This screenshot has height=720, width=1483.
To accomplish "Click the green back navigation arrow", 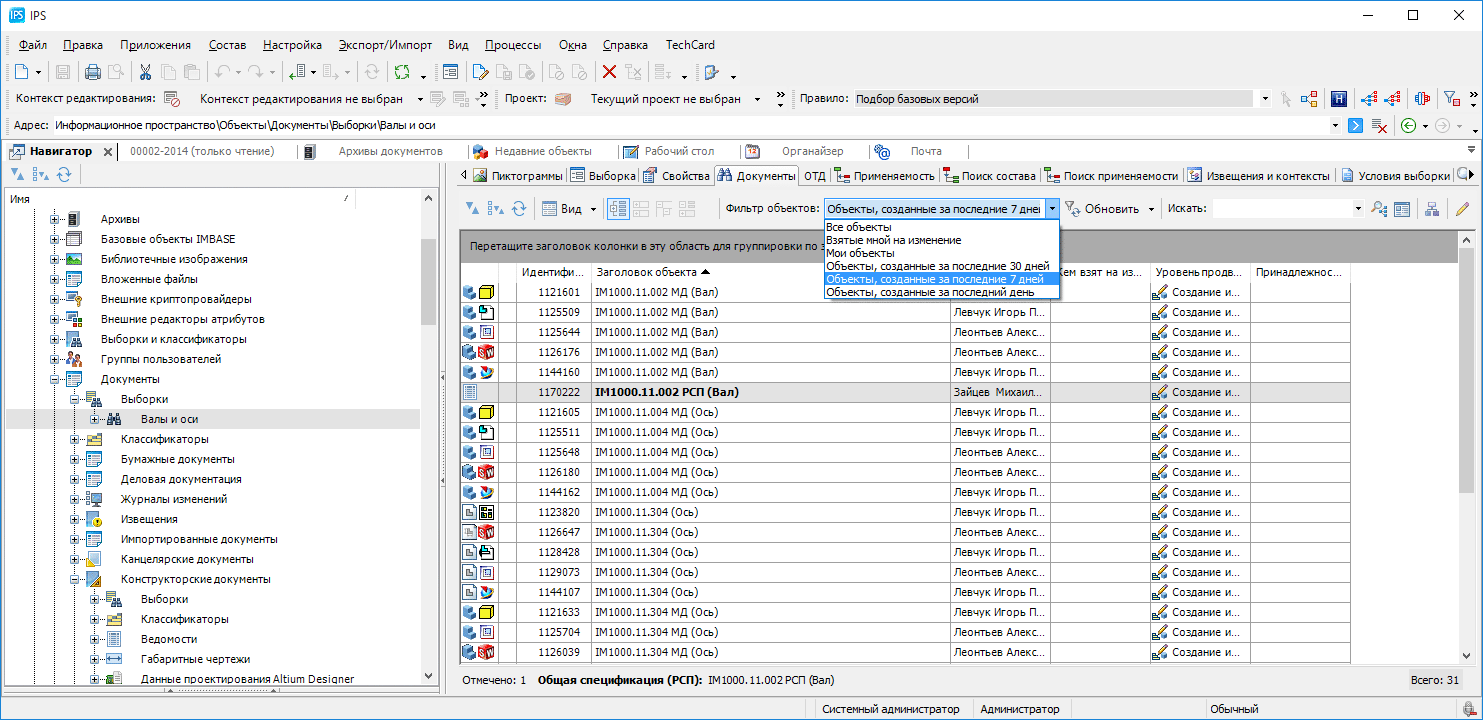I will (x=1408, y=125).
